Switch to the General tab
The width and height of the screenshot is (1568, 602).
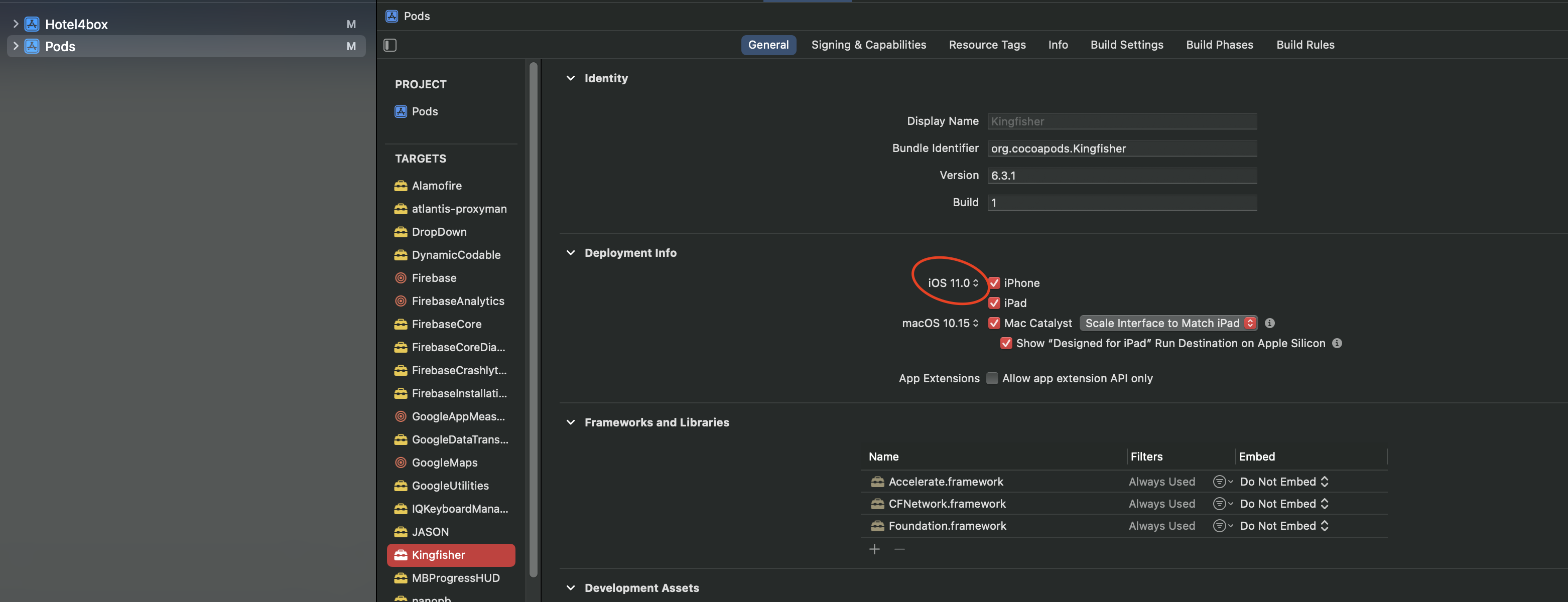click(x=769, y=45)
